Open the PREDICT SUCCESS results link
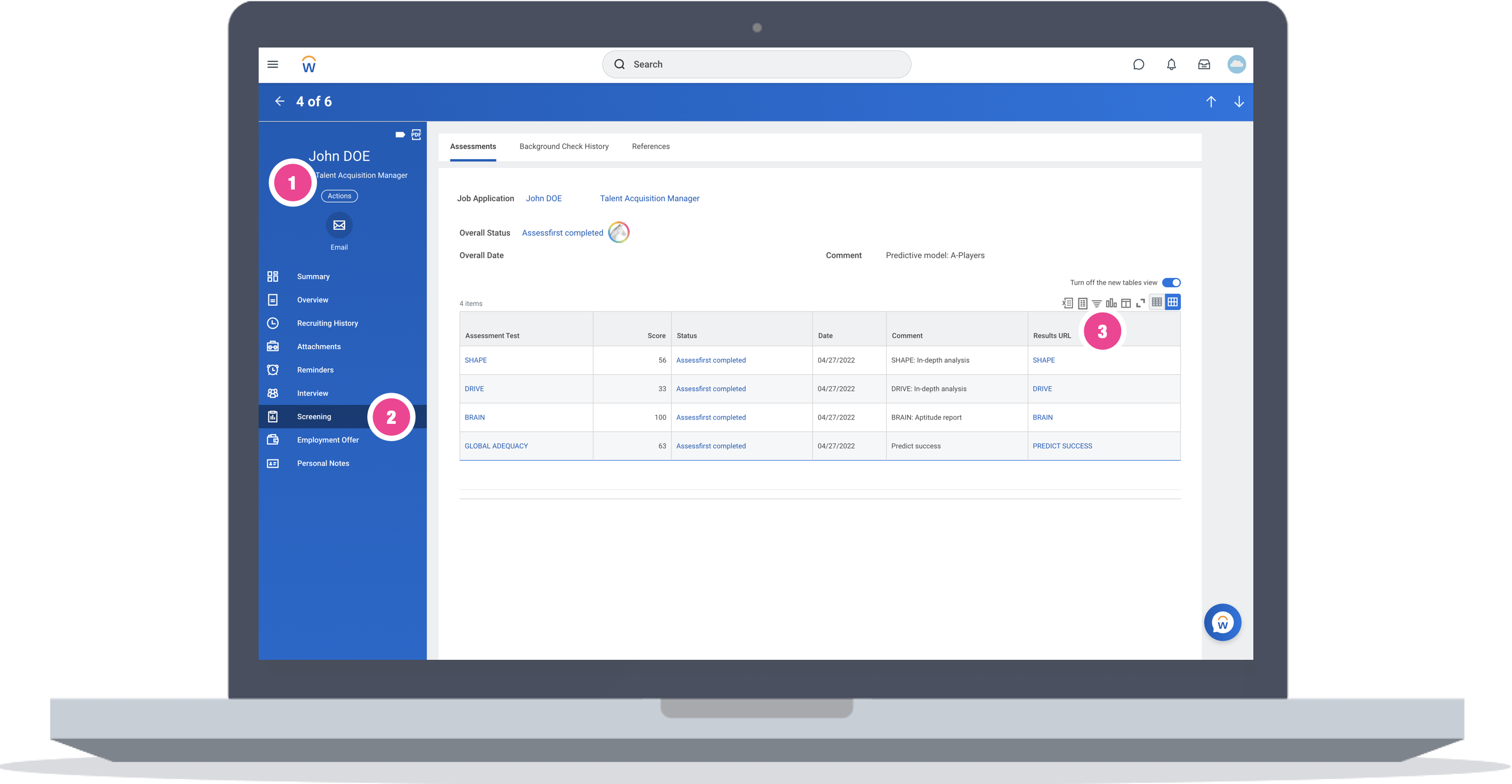The width and height of the screenshot is (1512, 784). (x=1062, y=446)
